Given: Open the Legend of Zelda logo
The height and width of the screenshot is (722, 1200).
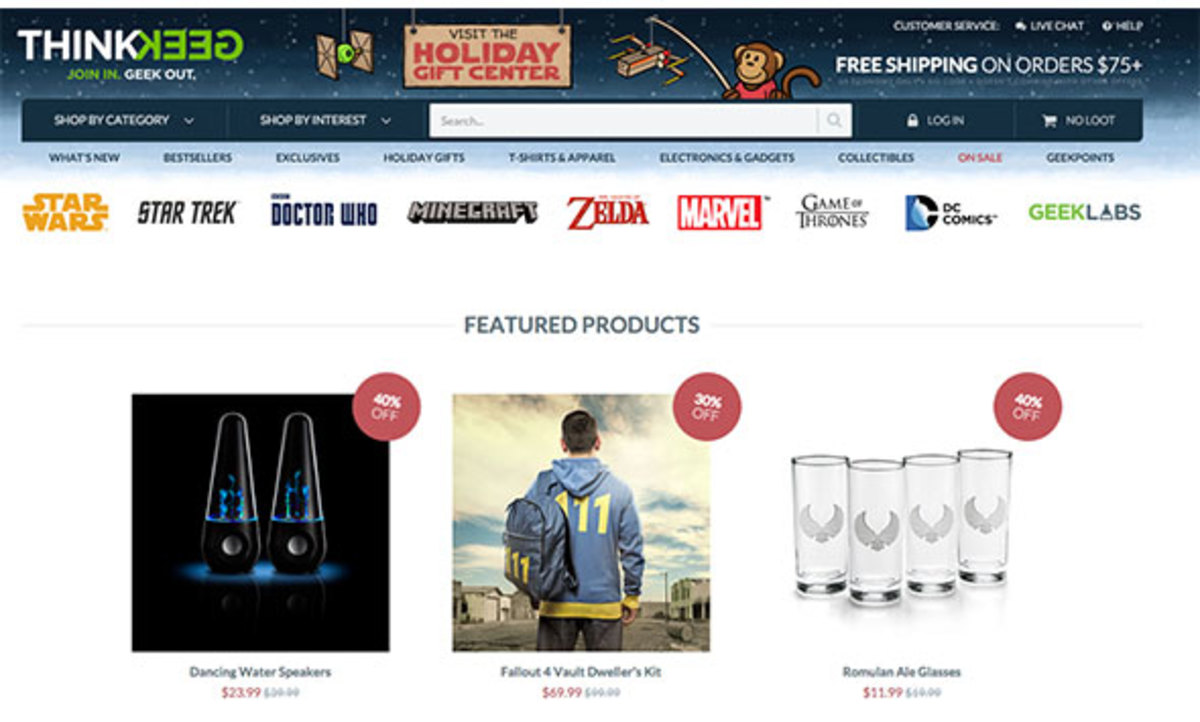Looking at the screenshot, I should coord(607,212).
